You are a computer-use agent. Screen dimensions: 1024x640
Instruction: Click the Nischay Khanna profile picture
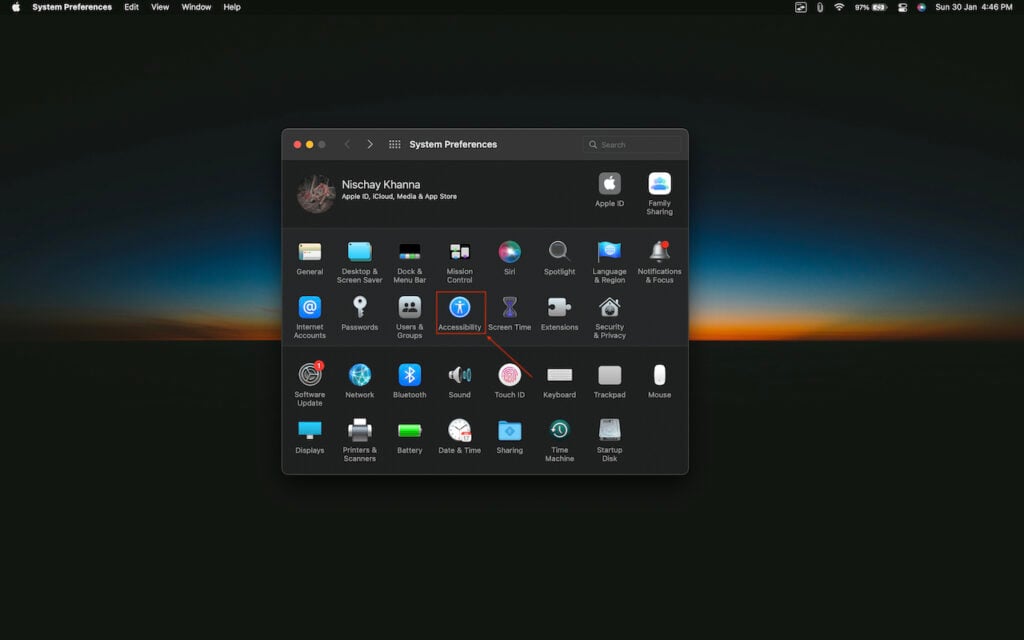(x=316, y=193)
